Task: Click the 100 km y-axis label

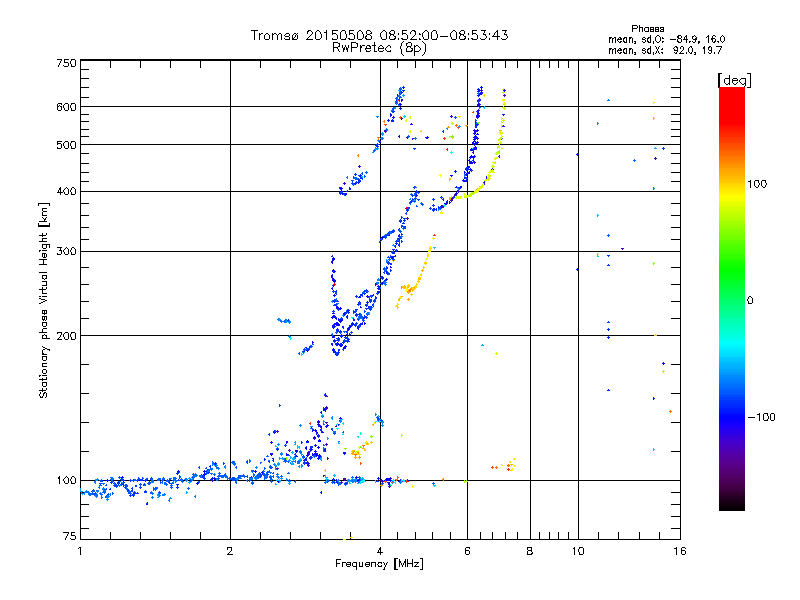Action: point(66,481)
